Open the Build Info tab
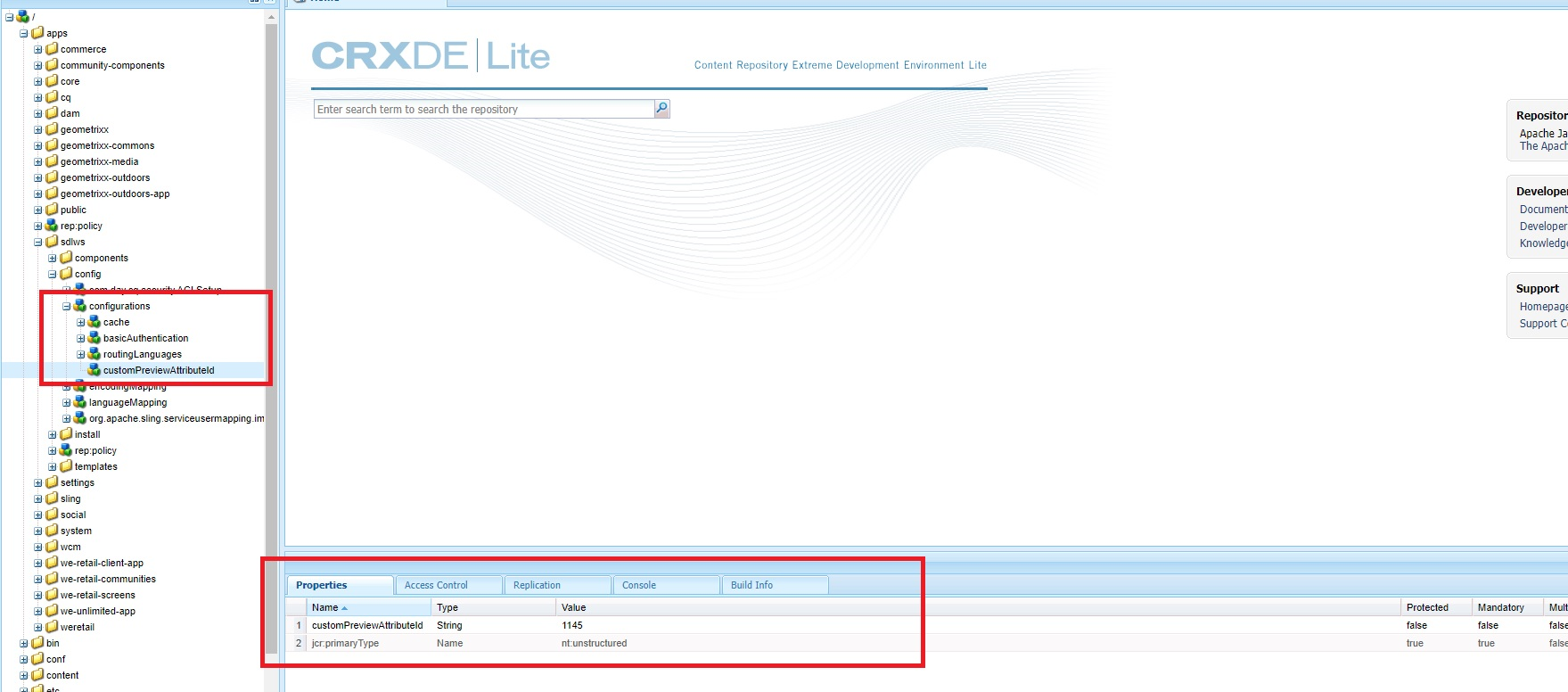Screen dimensions: 1568x692 (775, 585)
